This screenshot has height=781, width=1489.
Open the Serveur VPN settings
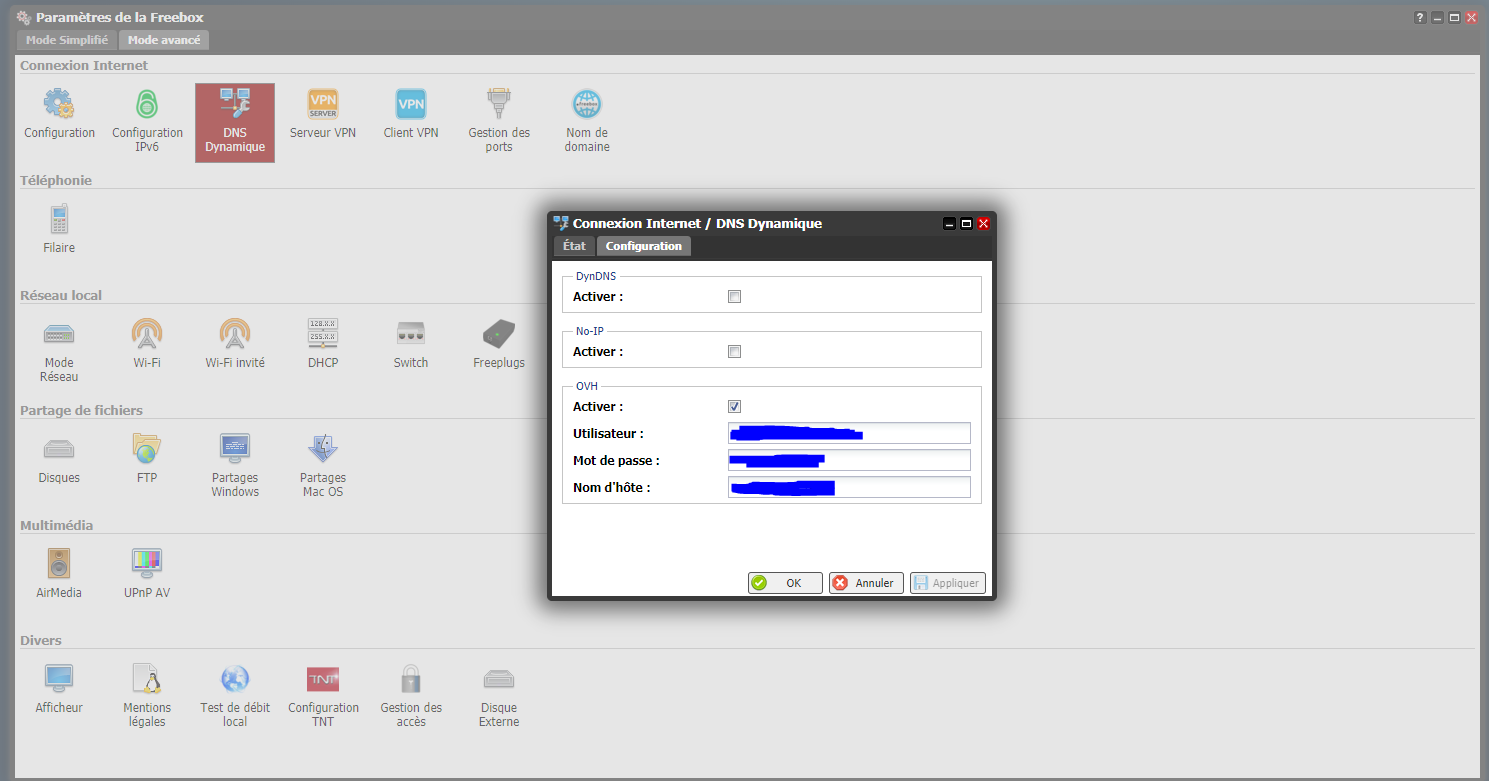point(323,114)
